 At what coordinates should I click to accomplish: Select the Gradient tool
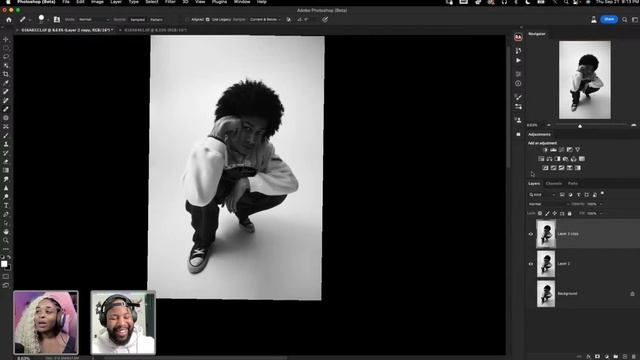(x=6, y=170)
